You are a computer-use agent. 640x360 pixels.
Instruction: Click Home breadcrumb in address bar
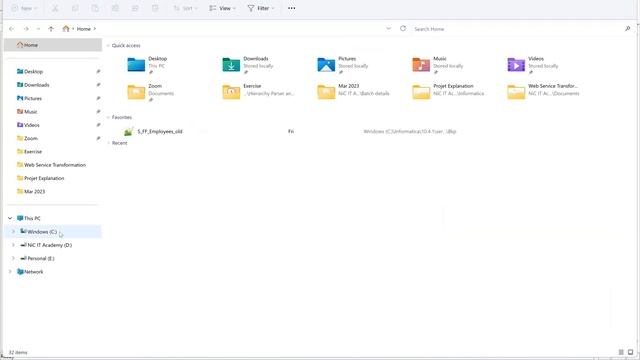coord(84,29)
